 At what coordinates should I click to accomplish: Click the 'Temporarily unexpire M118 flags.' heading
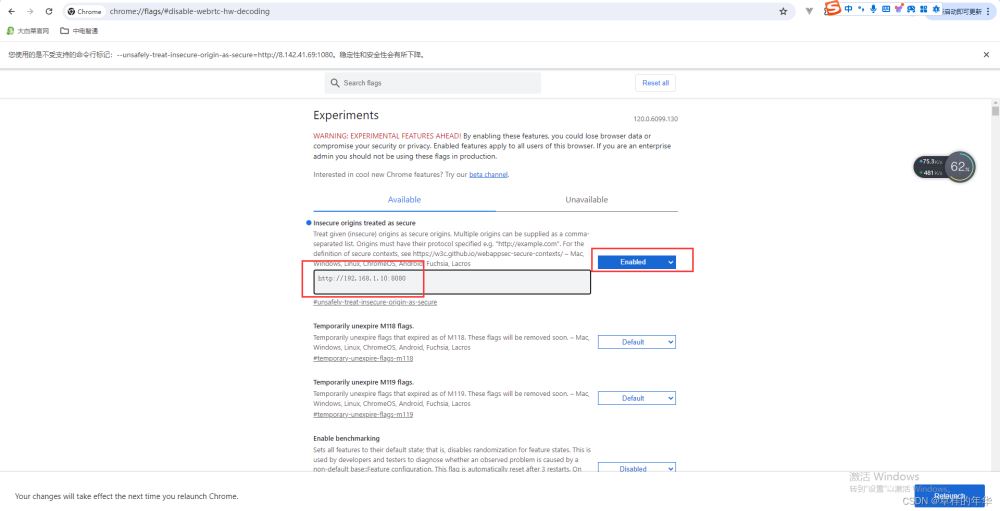pyautogui.click(x=364, y=326)
